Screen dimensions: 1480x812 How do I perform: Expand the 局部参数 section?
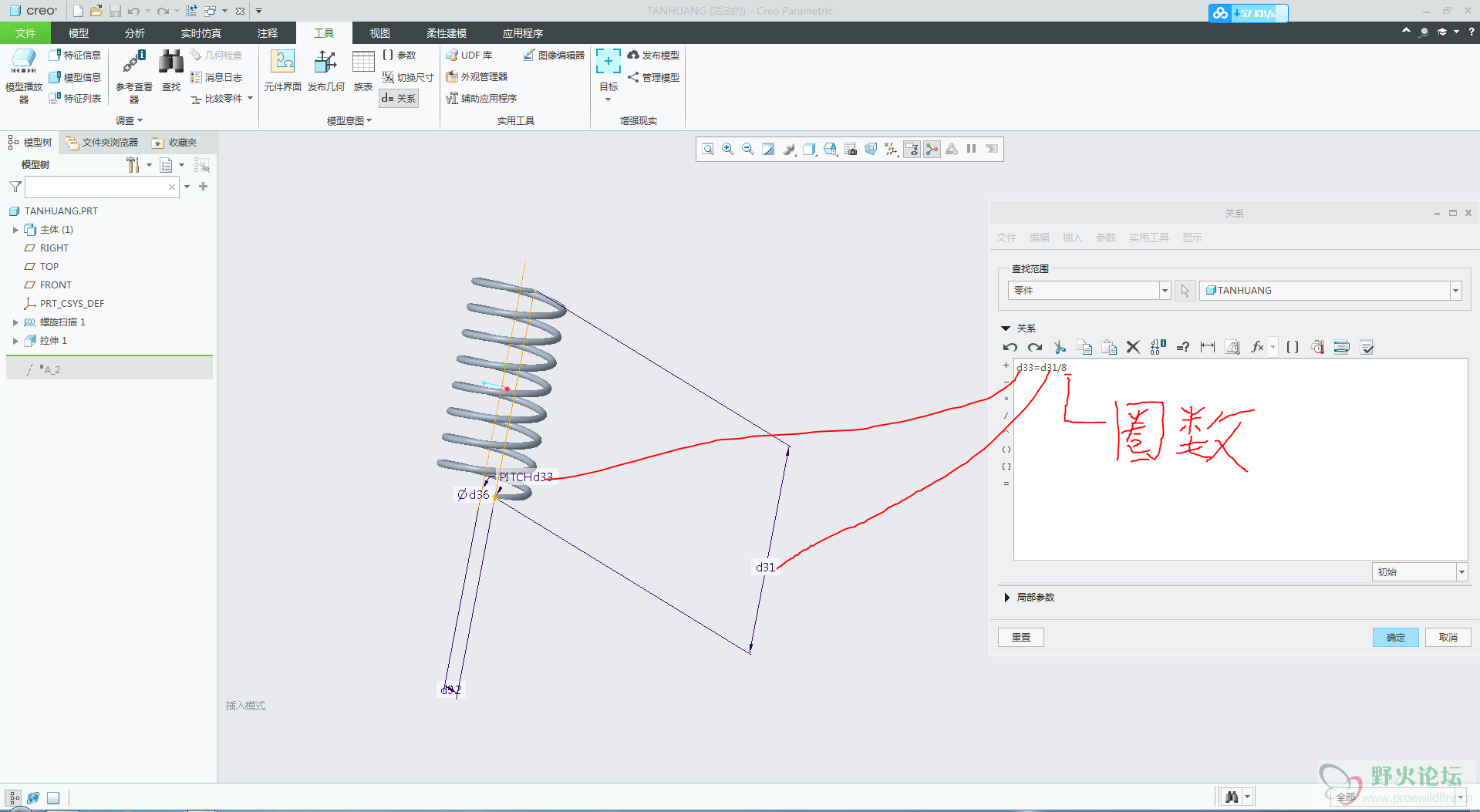[1007, 598]
